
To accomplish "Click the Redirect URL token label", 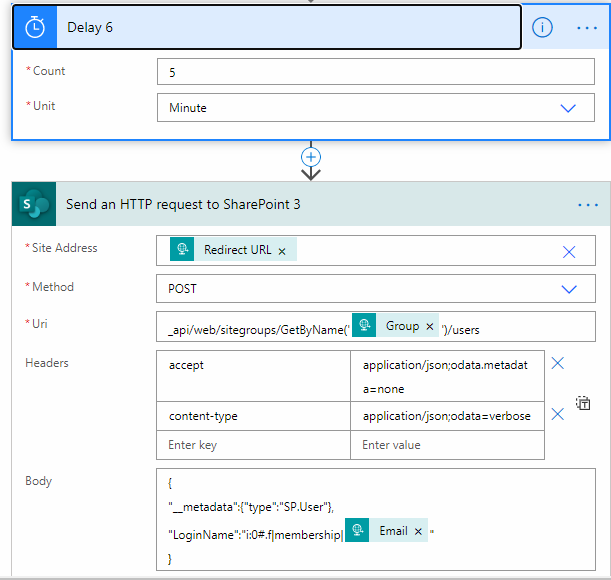I will pos(238,249).
